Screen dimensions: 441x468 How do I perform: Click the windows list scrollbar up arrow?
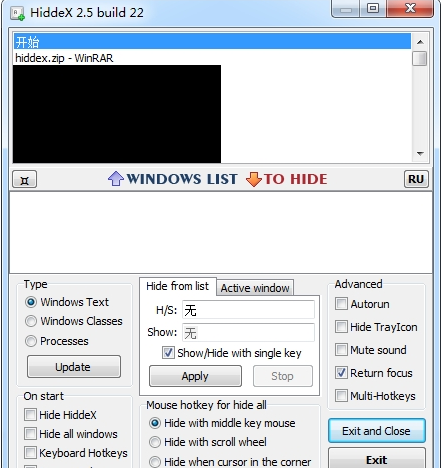pyautogui.click(x=420, y=42)
